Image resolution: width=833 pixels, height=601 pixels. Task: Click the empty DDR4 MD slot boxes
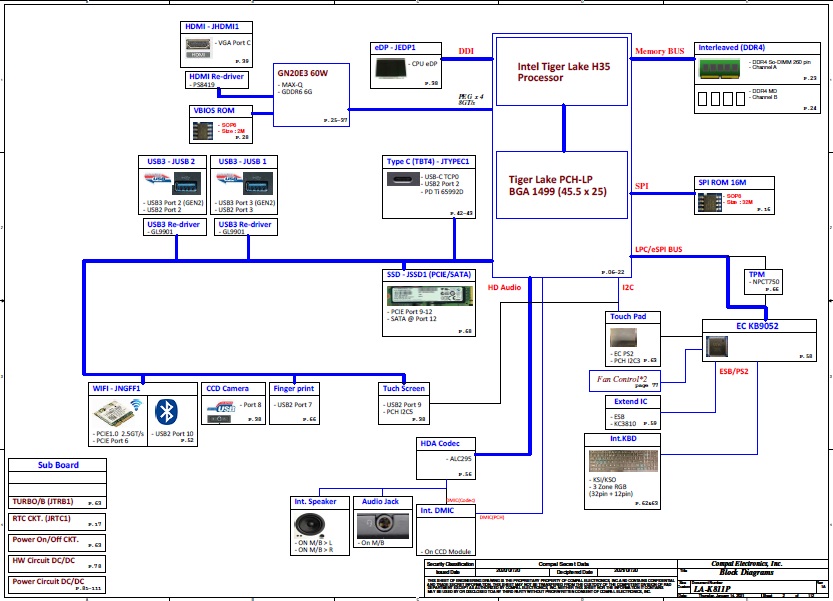tap(721, 98)
